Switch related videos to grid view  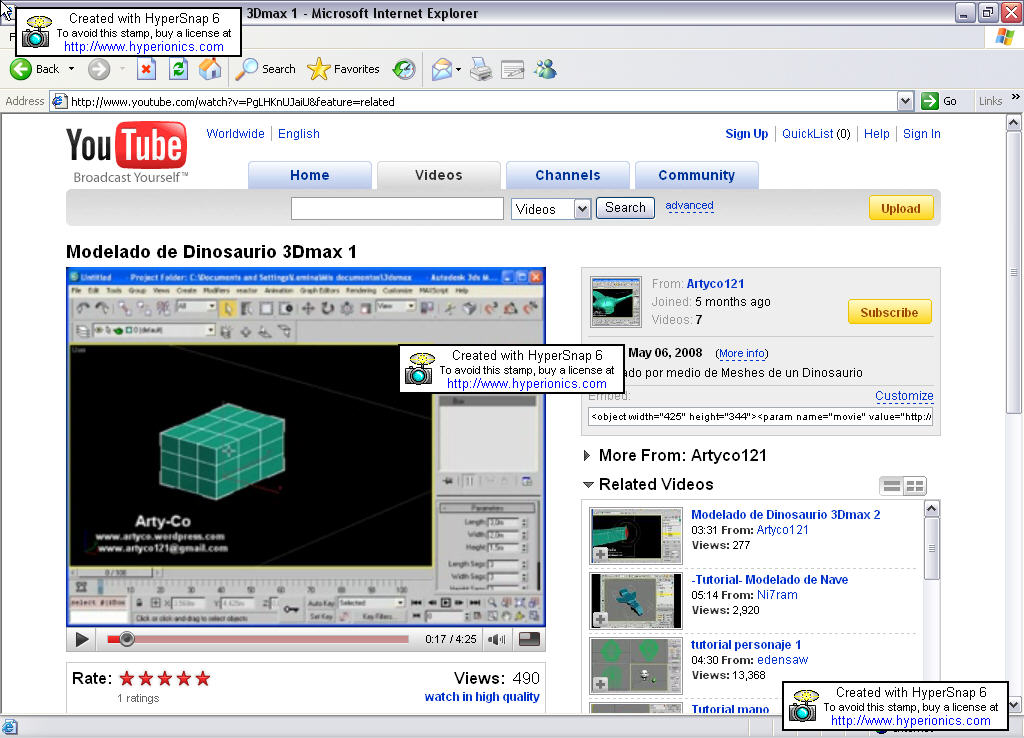(915, 486)
